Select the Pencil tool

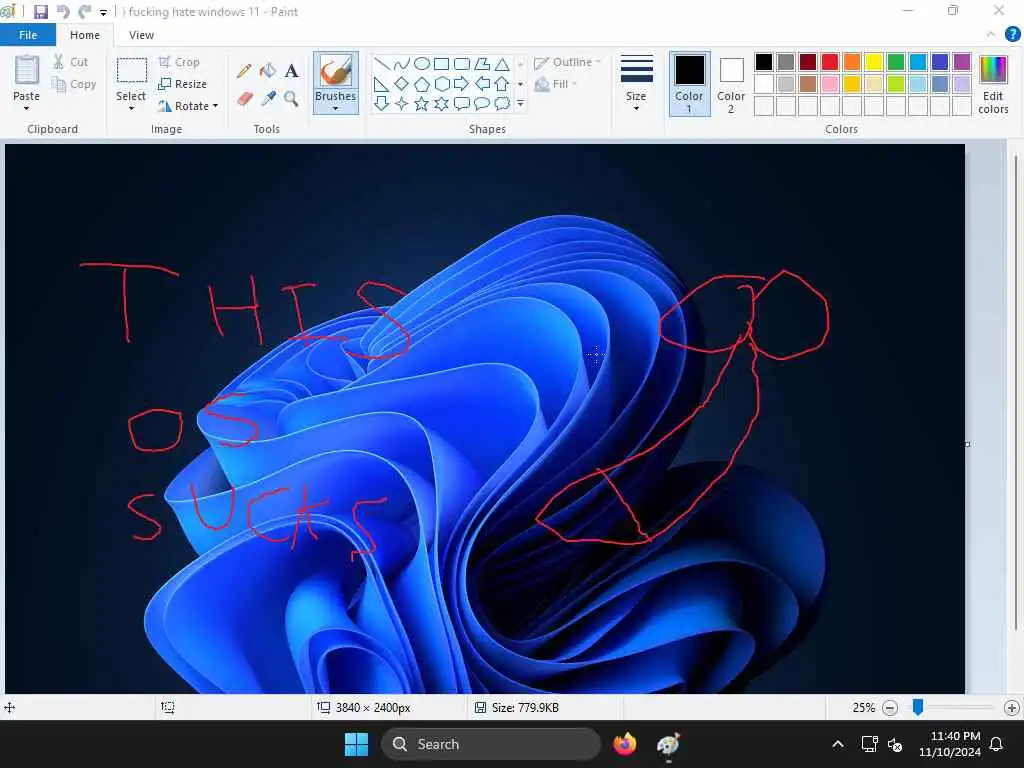(244, 71)
